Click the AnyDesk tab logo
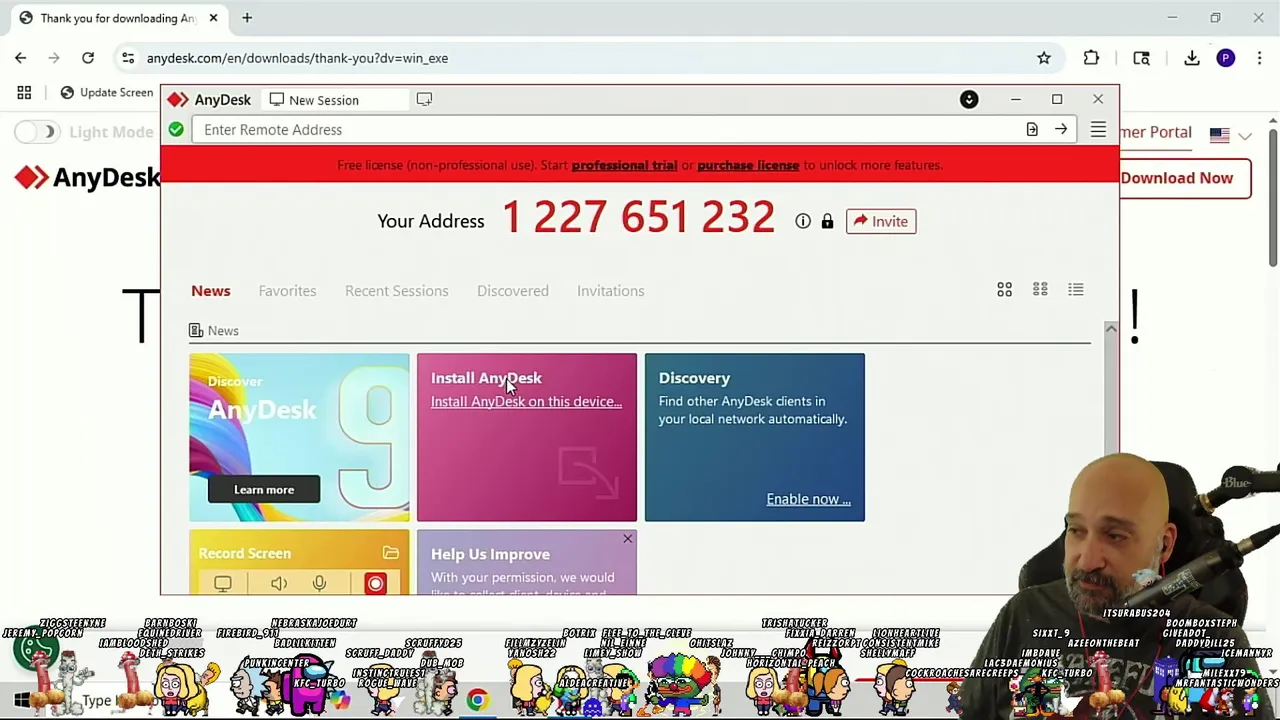The image size is (1280, 720). point(178,100)
